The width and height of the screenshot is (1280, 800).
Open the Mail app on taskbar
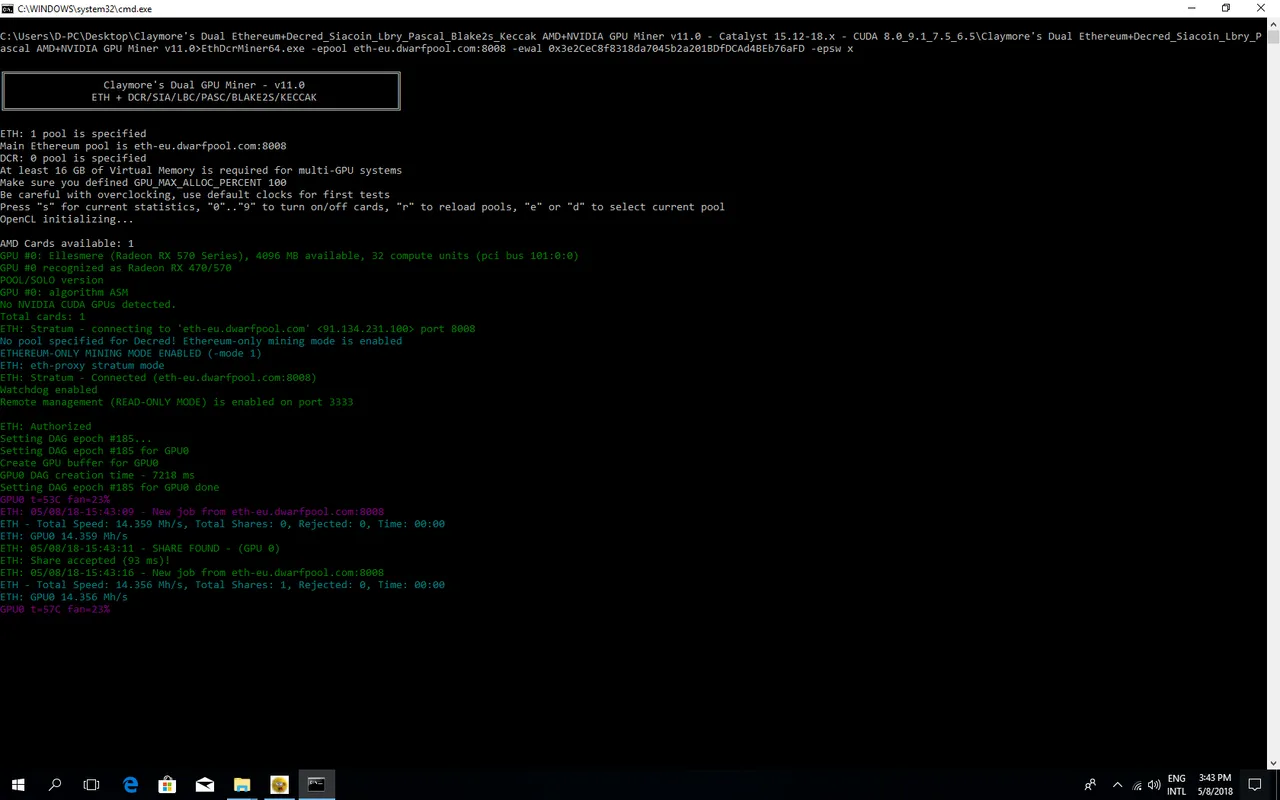204,785
